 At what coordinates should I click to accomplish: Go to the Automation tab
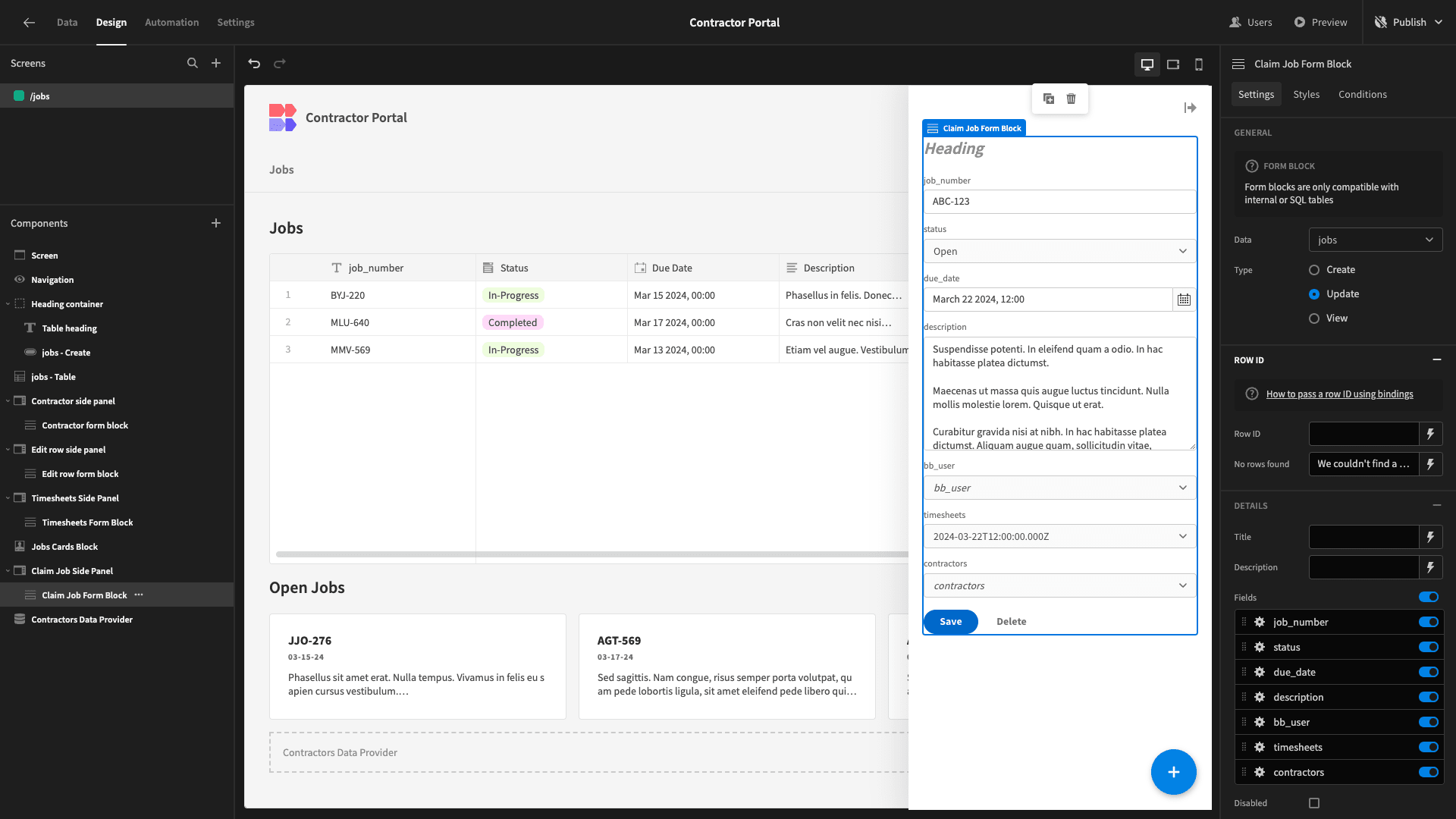click(x=171, y=23)
